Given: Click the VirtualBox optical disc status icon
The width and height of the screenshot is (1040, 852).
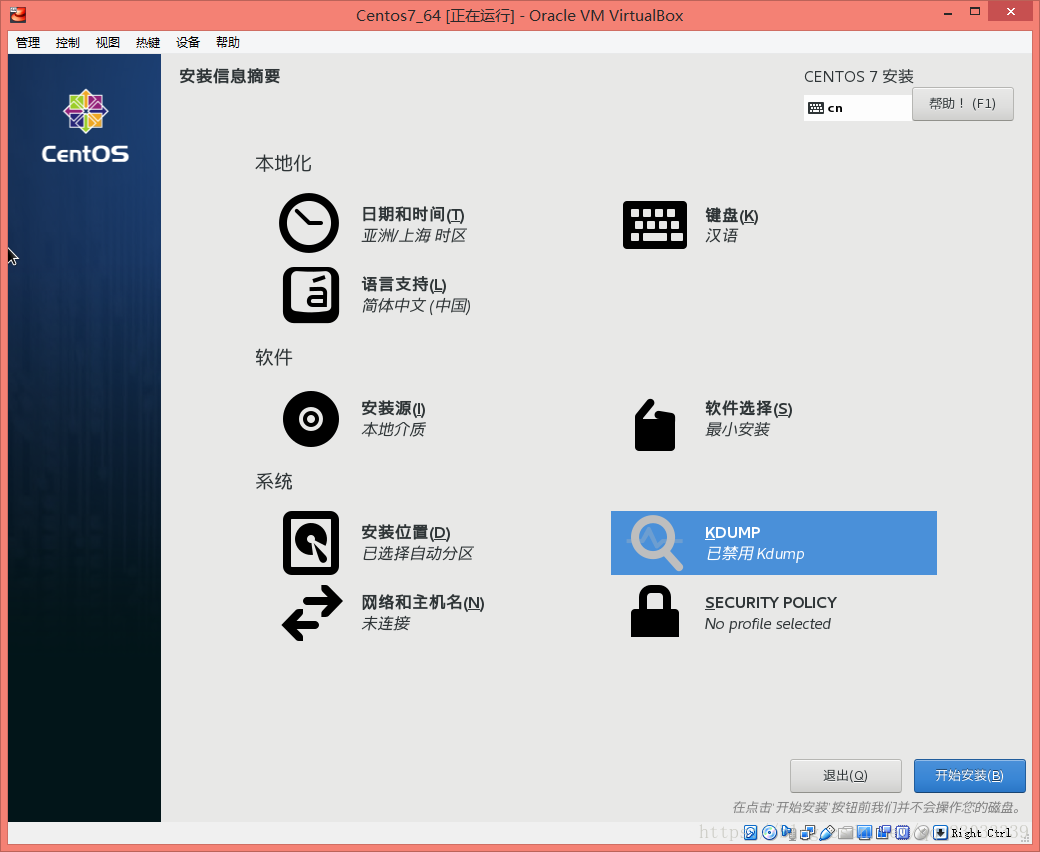Looking at the screenshot, I should click(769, 832).
